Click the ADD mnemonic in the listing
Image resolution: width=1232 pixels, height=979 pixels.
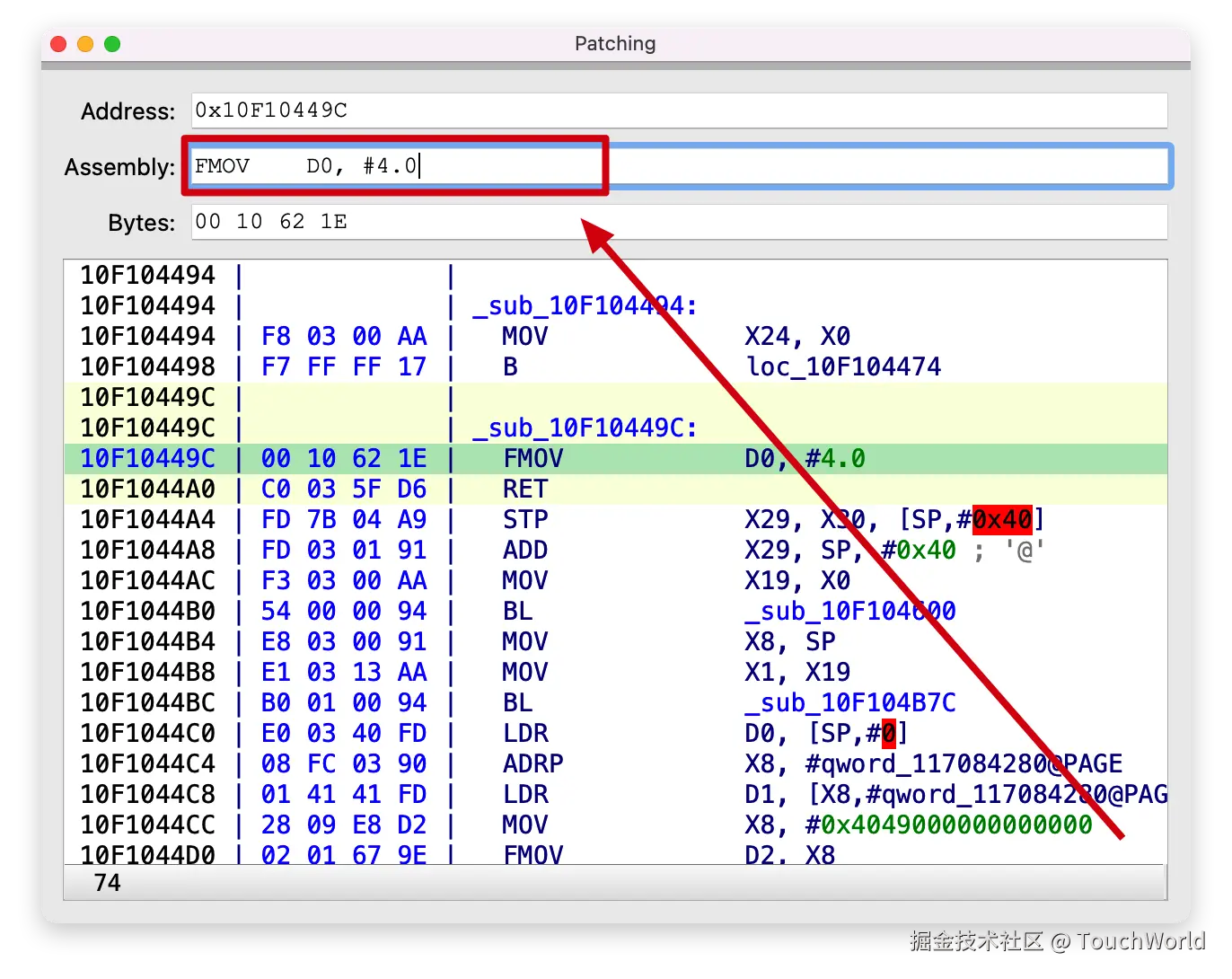[525, 550]
